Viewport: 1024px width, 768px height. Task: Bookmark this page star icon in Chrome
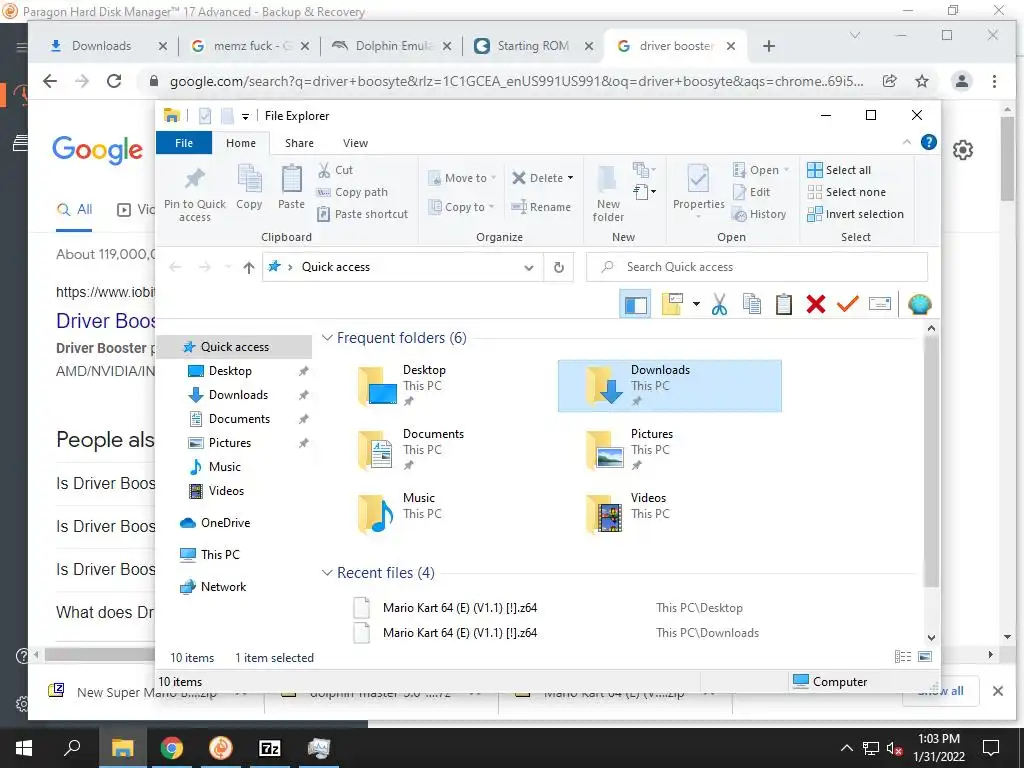921,81
